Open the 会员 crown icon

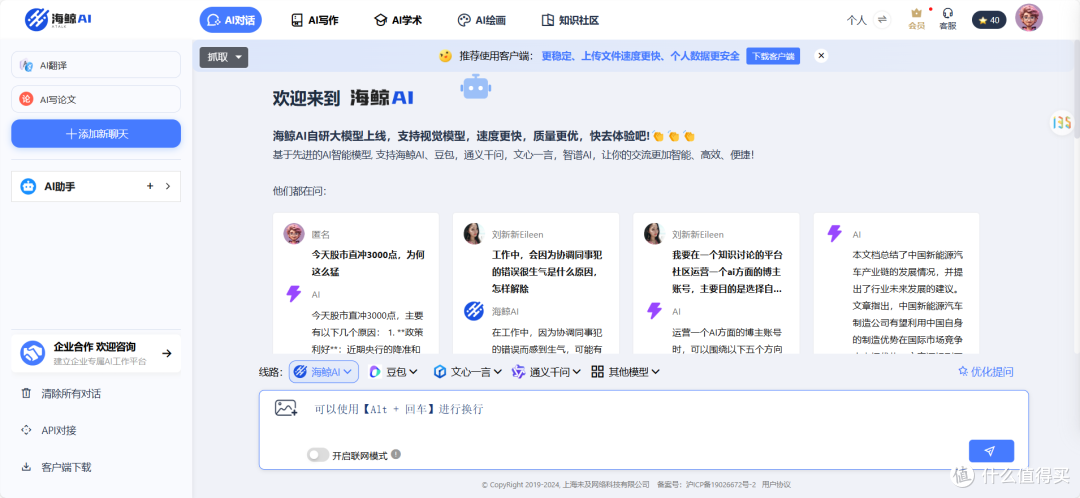[916, 19]
